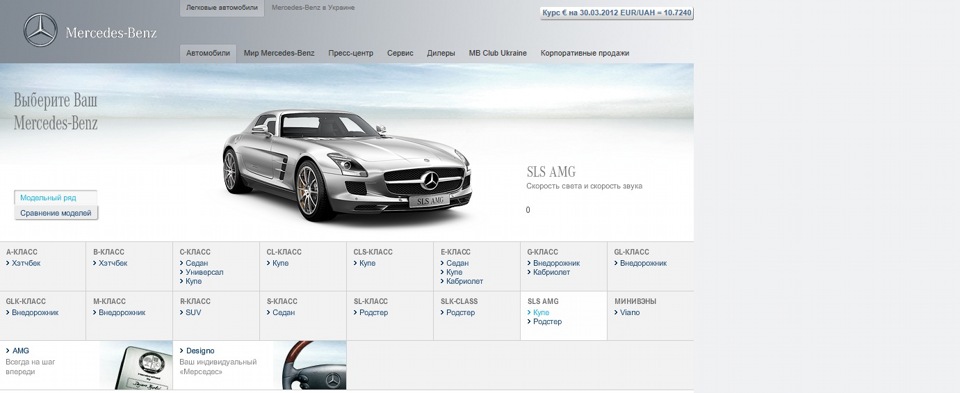Click the silver SLS AMG car image

(347, 165)
